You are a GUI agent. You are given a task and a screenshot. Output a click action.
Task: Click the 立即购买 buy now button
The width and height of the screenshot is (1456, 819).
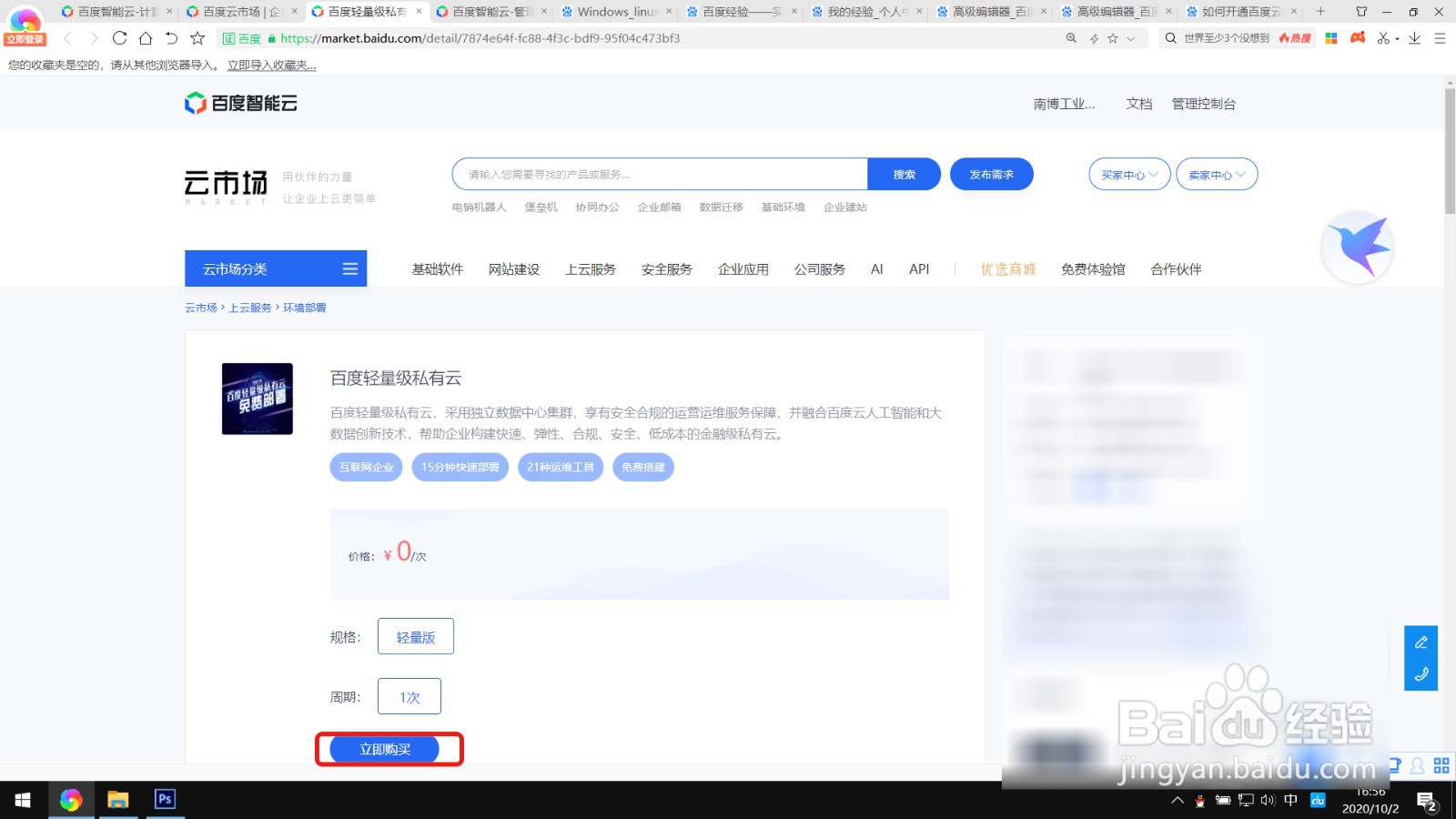click(x=384, y=749)
